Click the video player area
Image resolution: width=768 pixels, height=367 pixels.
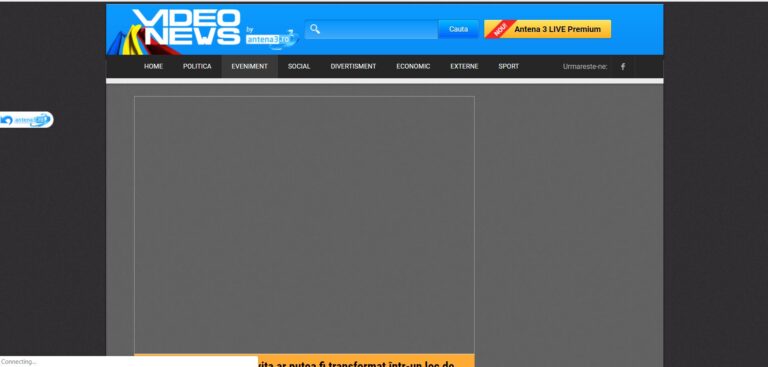304,224
